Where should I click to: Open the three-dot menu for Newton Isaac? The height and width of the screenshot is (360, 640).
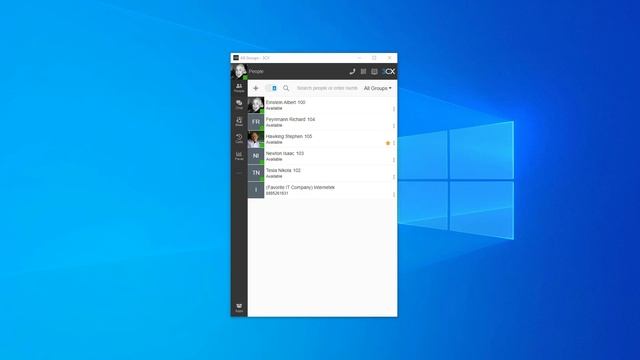394,160
